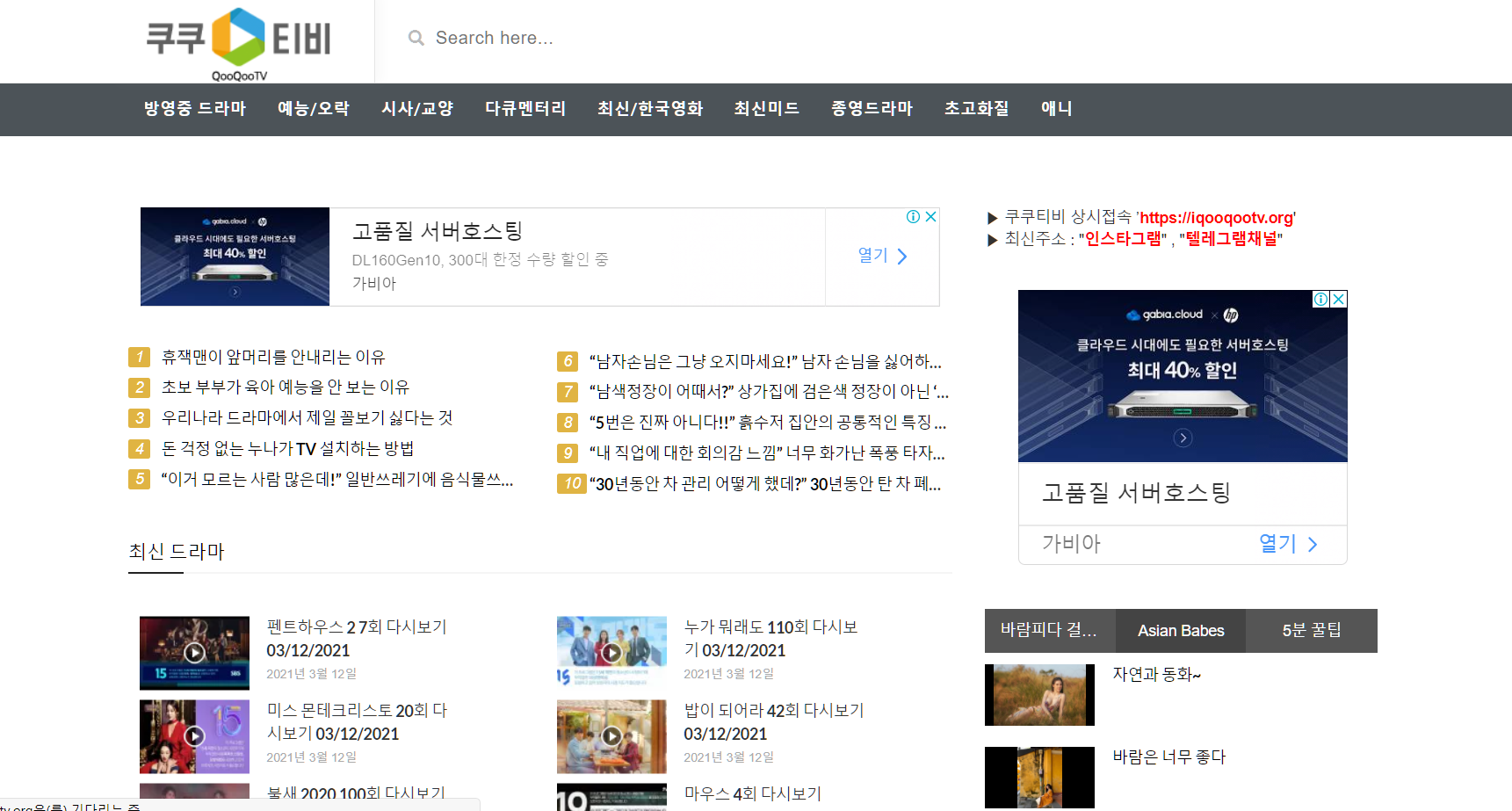1512x811 pixels.
Task: Switch to the '바람피다 걸...' tab
Action: [x=1050, y=631]
